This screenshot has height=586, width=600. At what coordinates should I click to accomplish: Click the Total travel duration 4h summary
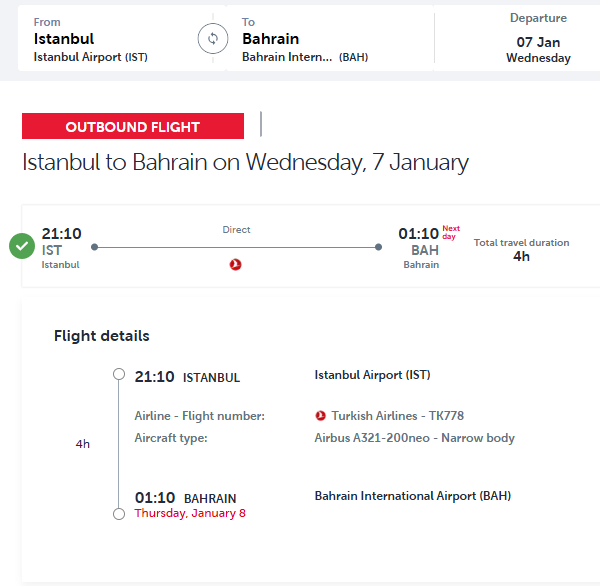point(521,249)
